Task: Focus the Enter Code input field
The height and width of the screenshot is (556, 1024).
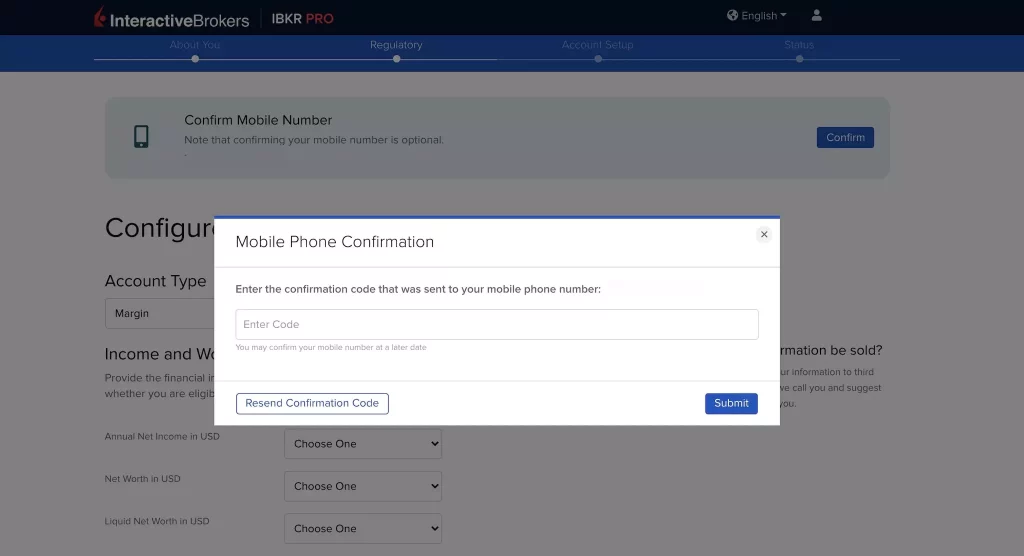Action: [496, 324]
